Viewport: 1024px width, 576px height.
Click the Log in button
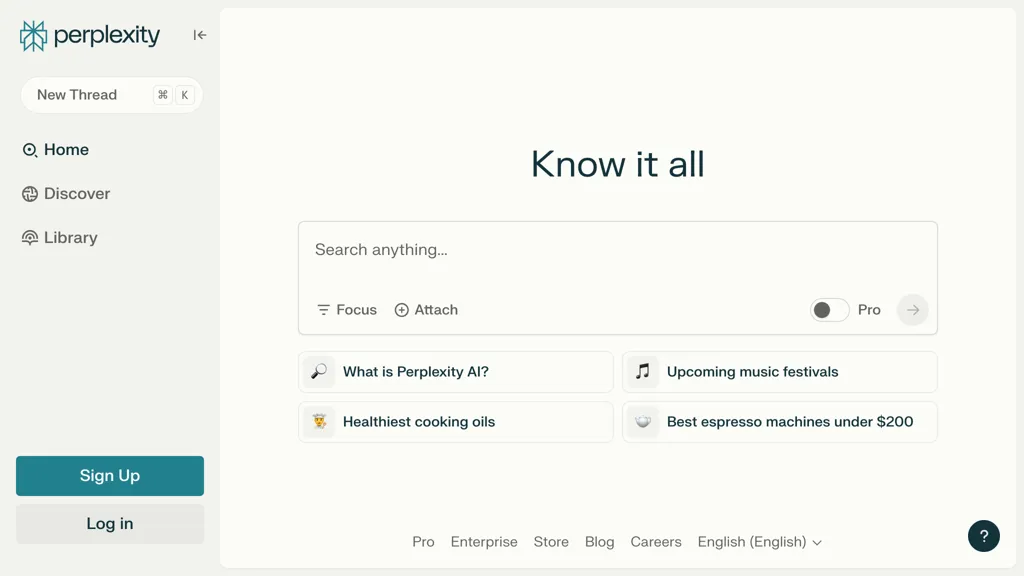pyautogui.click(x=110, y=524)
